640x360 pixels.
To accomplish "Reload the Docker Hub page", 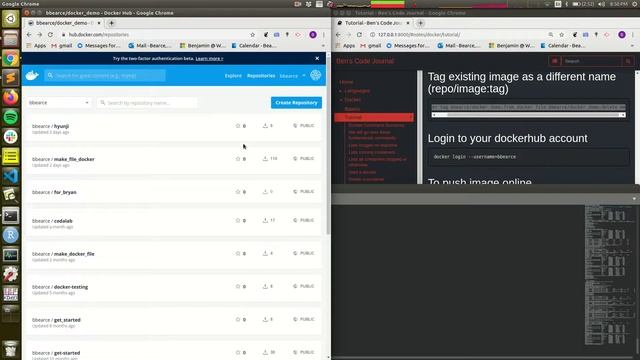I will (x=50, y=35).
